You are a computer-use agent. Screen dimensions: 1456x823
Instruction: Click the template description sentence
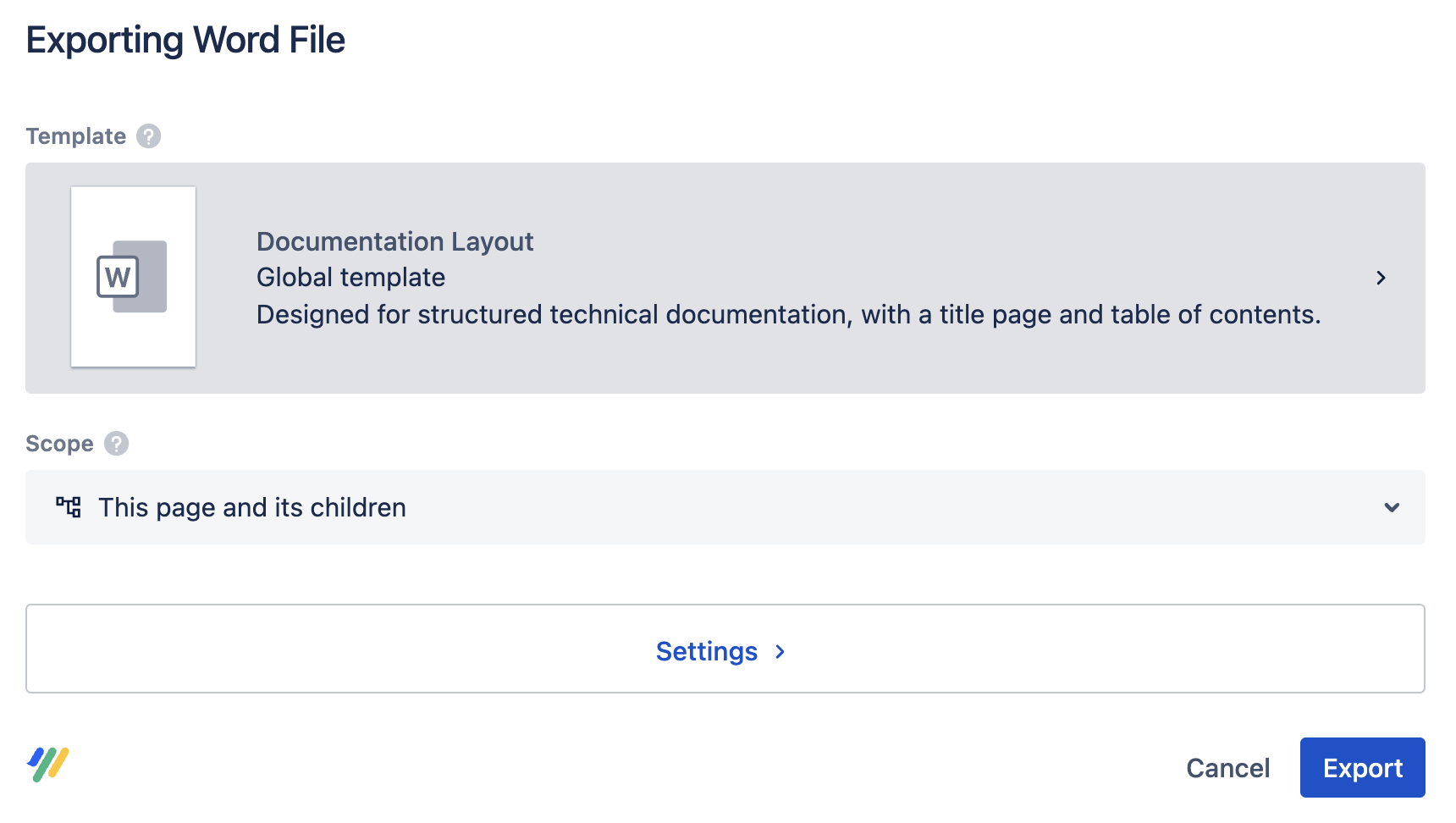tap(788, 315)
